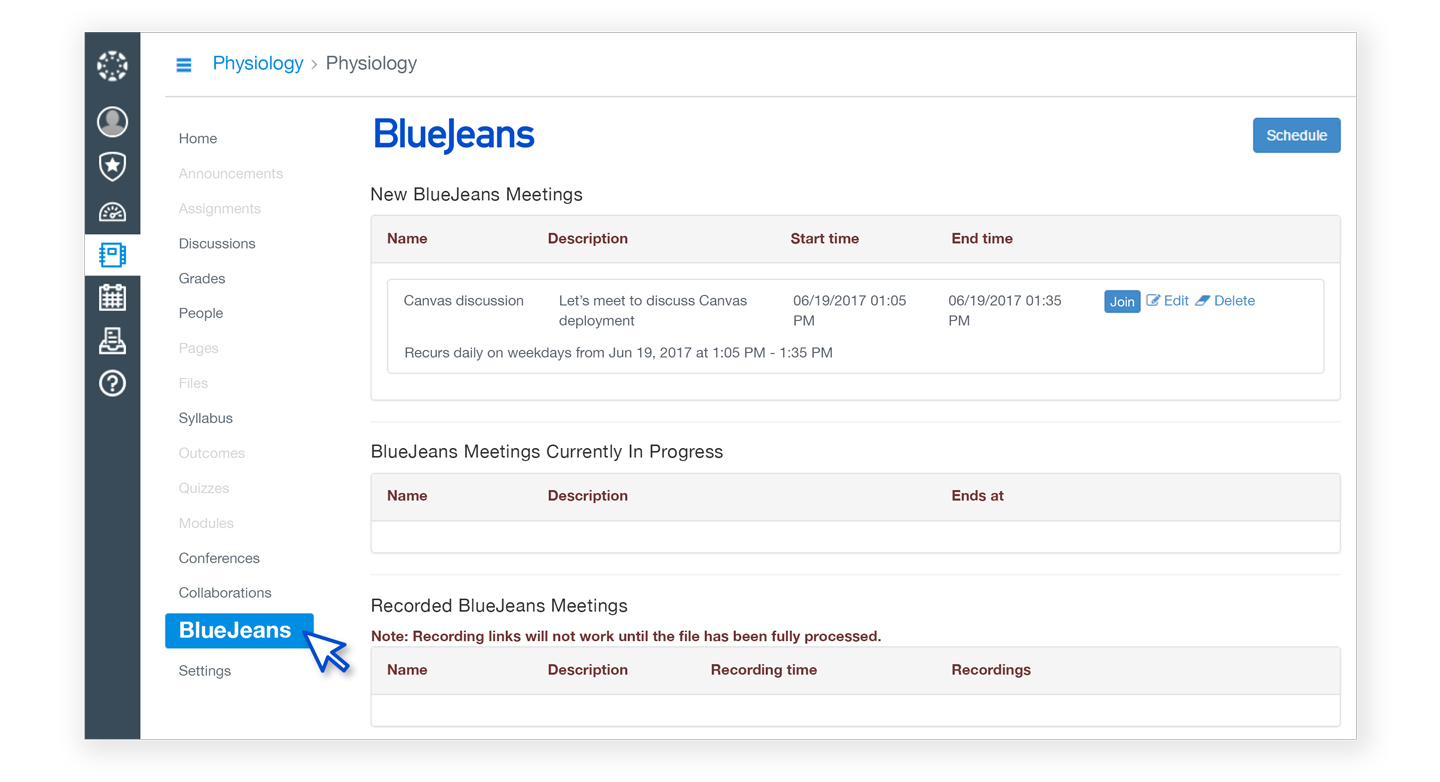Click the Help question mark icon
Viewport: 1440px width, 782px height.
click(112, 383)
